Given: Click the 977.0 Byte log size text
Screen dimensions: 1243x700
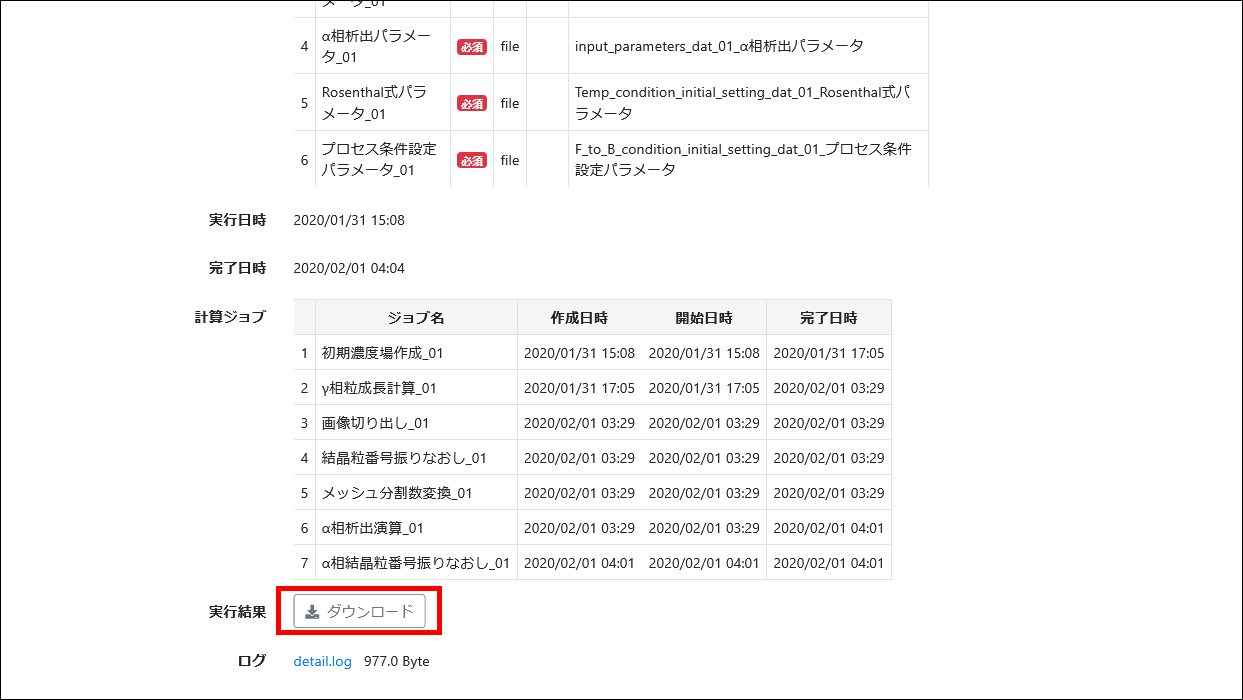Looking at the screenshot, I should [396, 661].
